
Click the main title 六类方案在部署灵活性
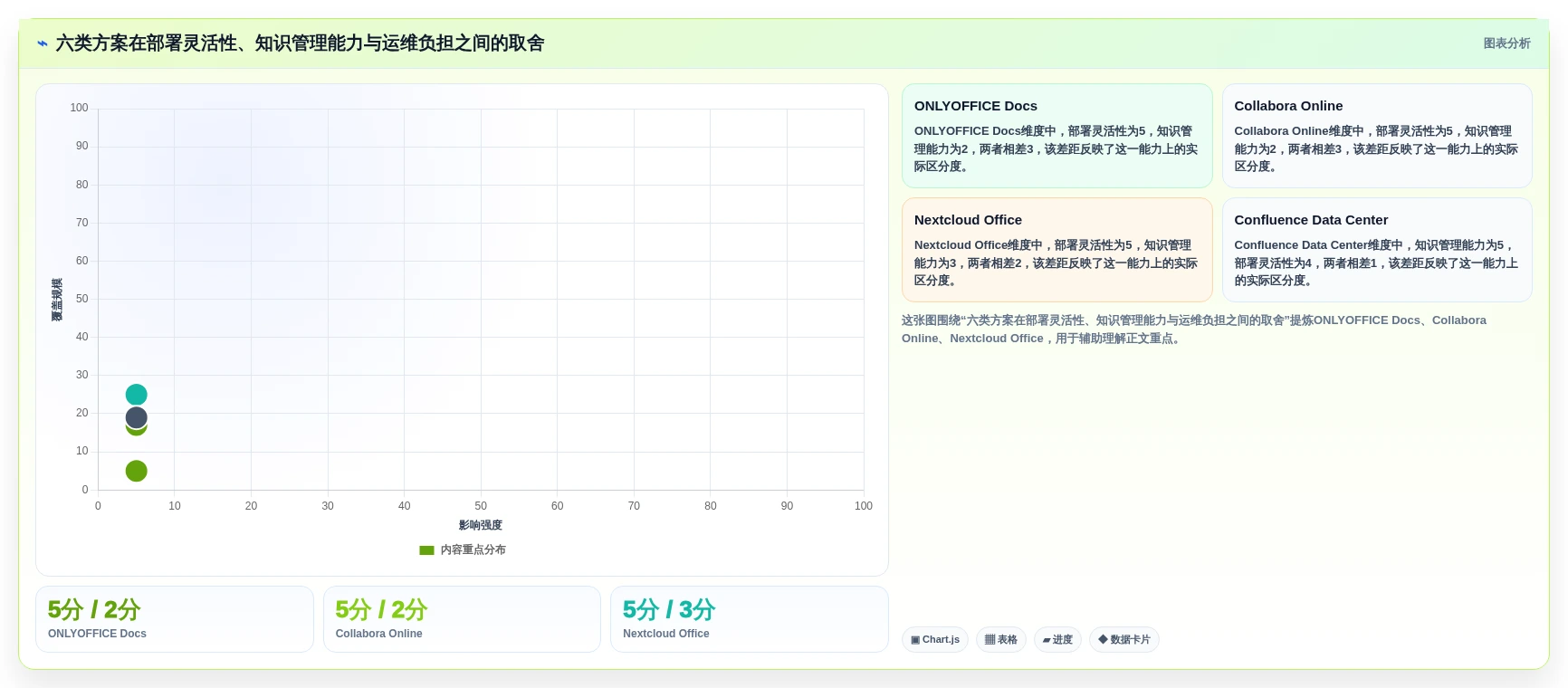300,43
